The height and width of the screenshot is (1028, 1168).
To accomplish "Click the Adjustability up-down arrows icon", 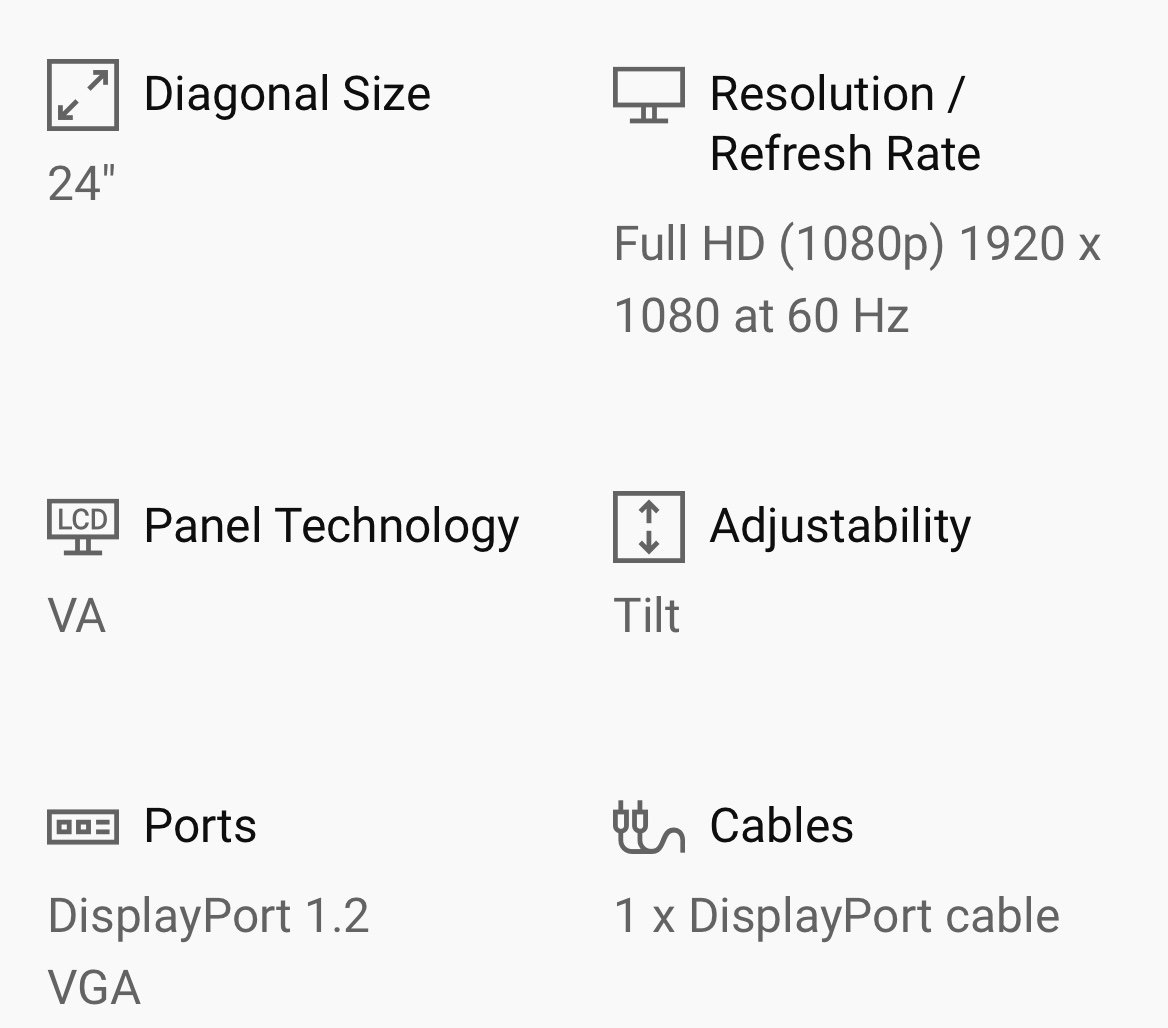I will point(649,527).
